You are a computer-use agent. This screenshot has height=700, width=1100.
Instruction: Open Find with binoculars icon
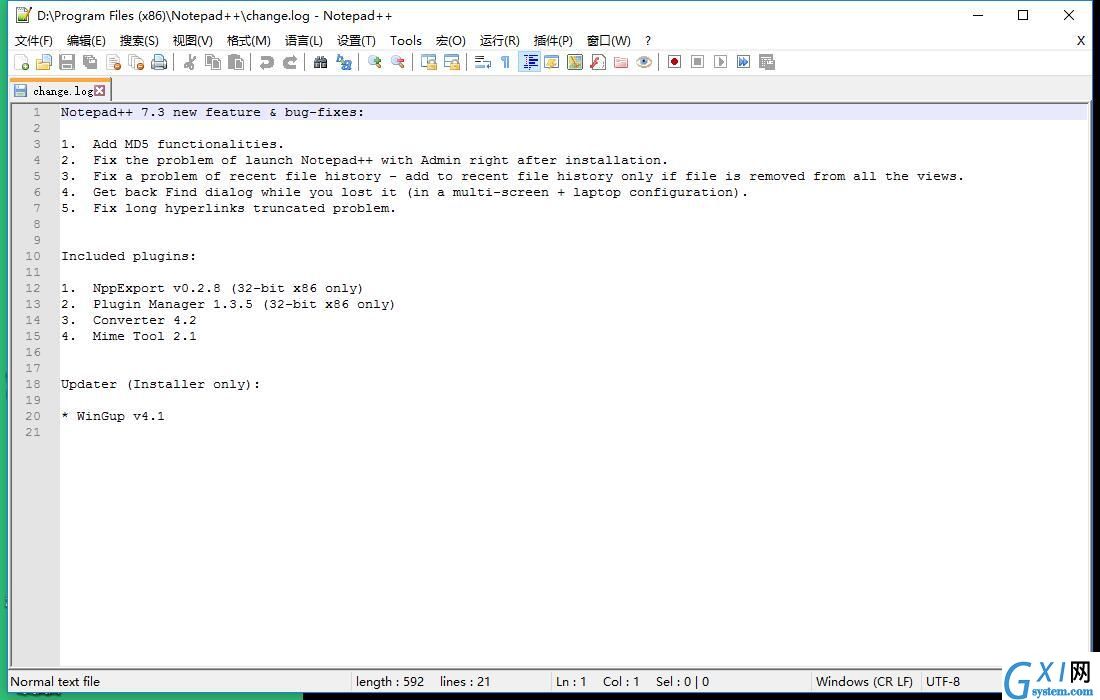pyautogui.click(x=321, y=62)
